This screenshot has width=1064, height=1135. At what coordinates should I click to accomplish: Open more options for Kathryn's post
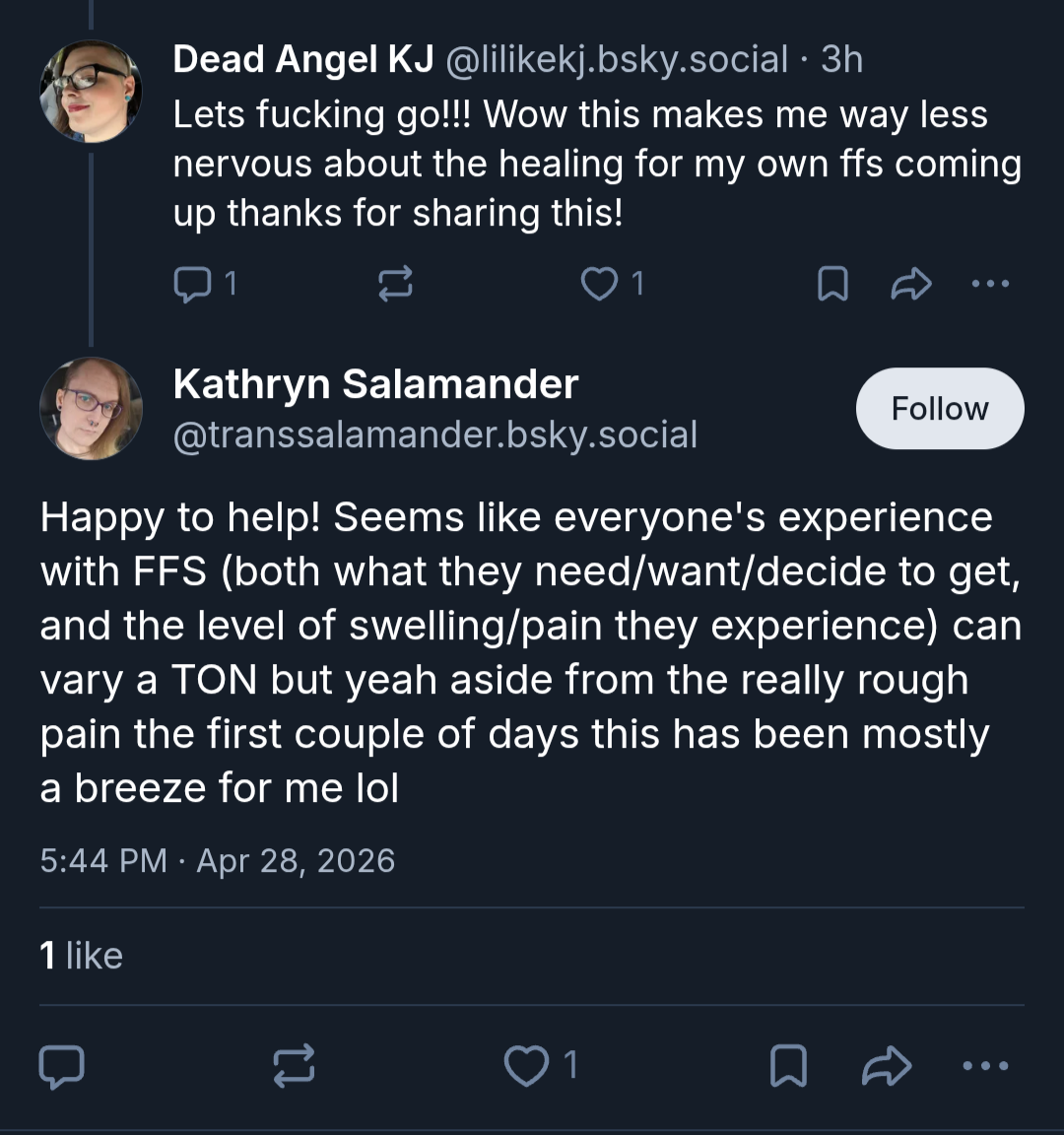986,1065
